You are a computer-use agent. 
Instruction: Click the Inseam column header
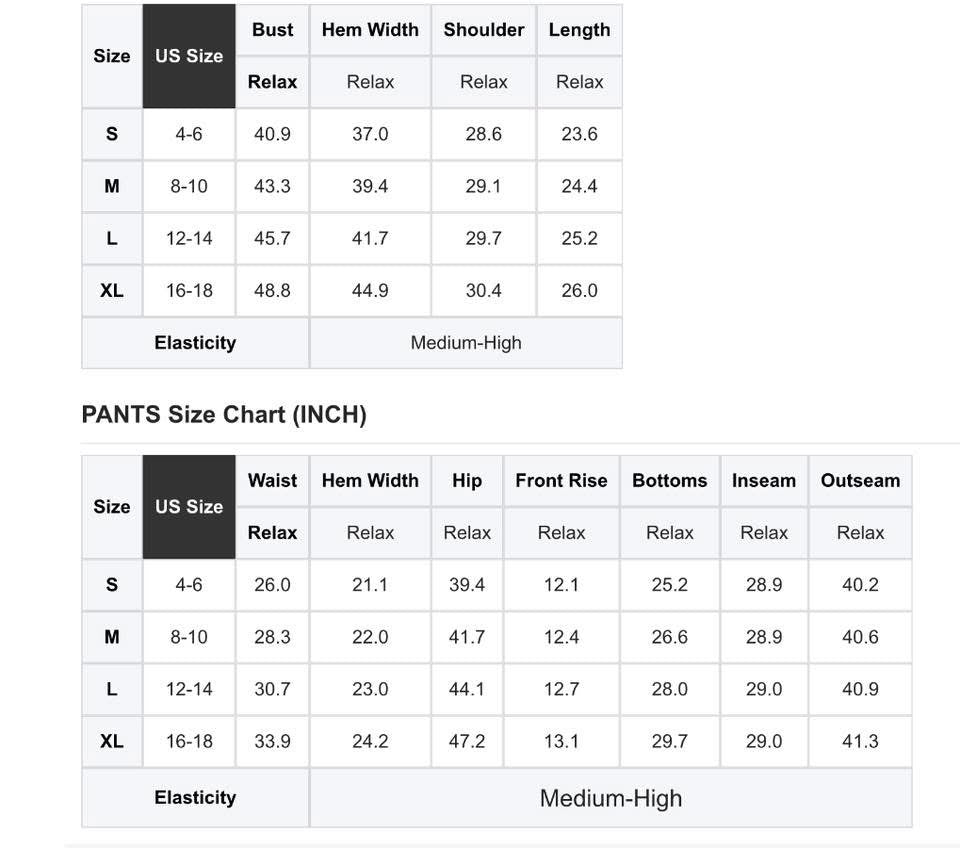coord(764,481)
